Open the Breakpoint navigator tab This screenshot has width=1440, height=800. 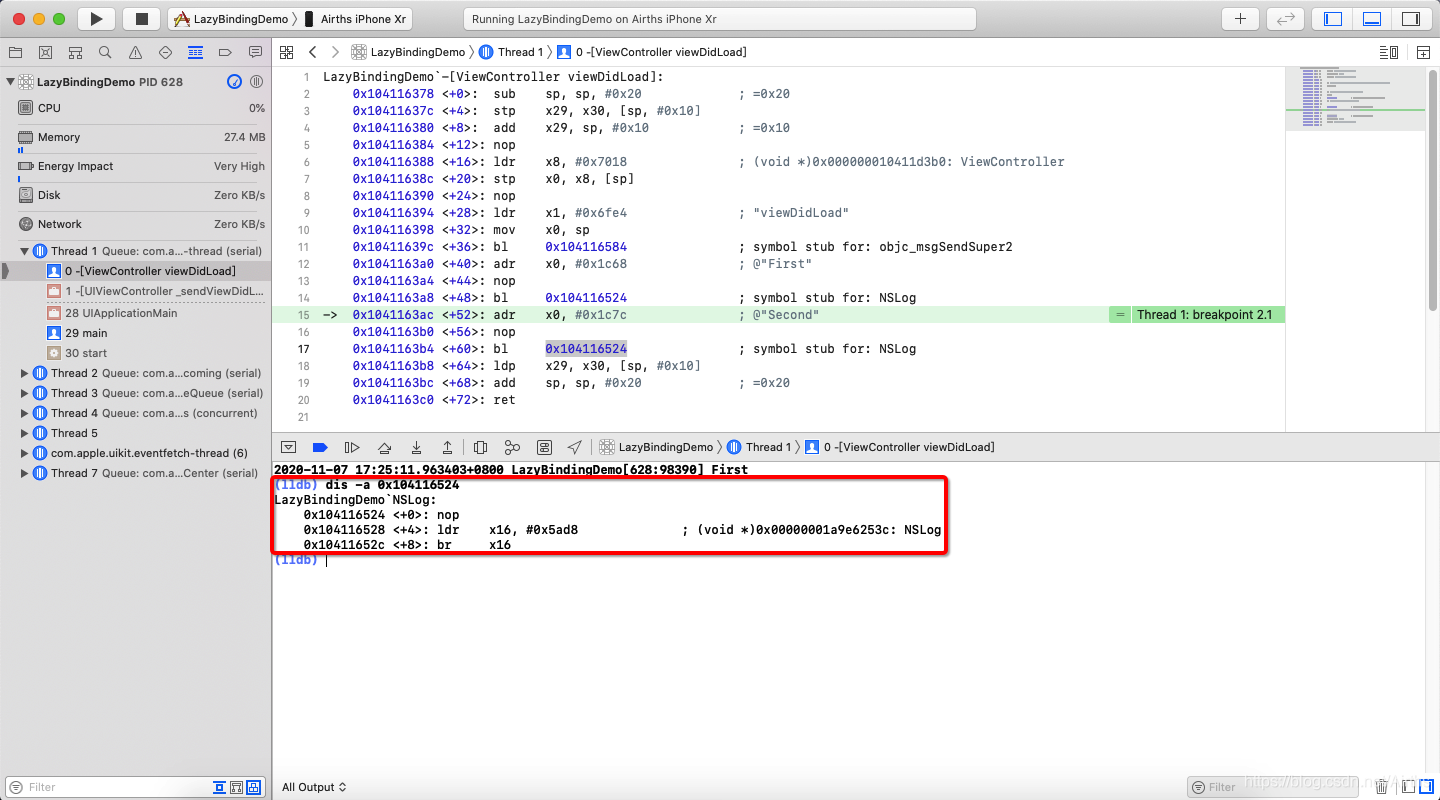pyautogui.click(x=225, y=52)
